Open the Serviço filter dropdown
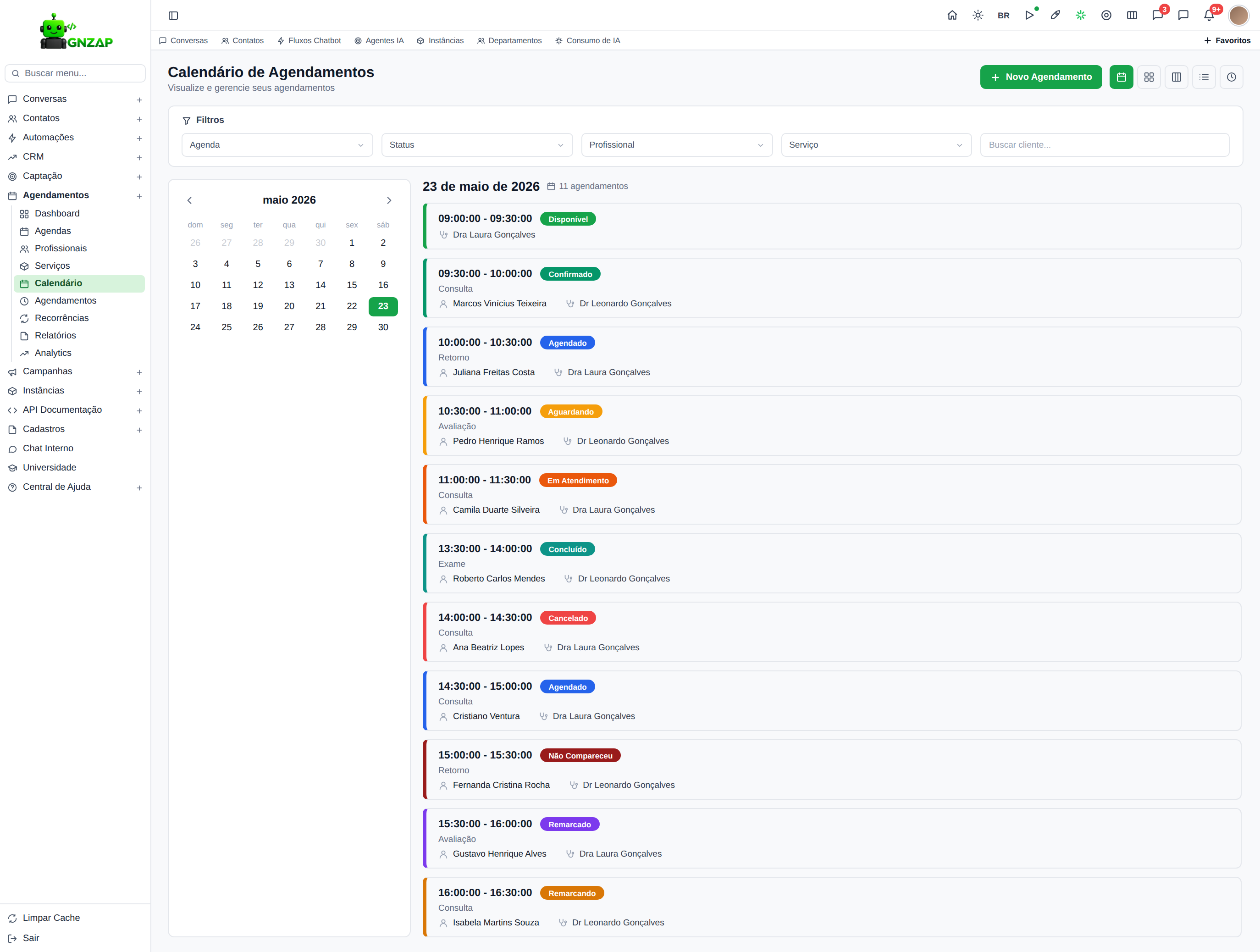 click(x=876, y=145)
